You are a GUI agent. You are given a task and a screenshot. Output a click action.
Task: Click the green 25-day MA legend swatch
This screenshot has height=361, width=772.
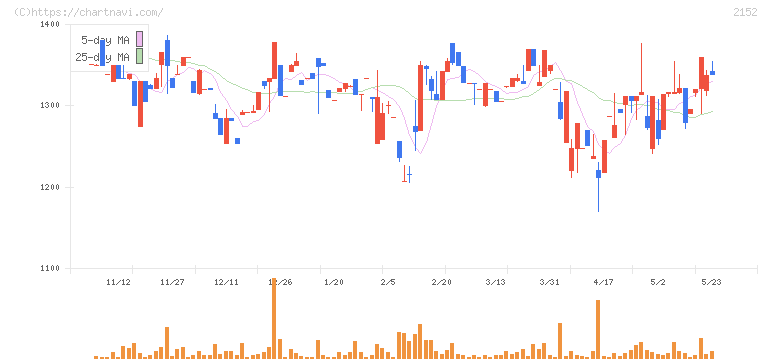pos(139,56)
